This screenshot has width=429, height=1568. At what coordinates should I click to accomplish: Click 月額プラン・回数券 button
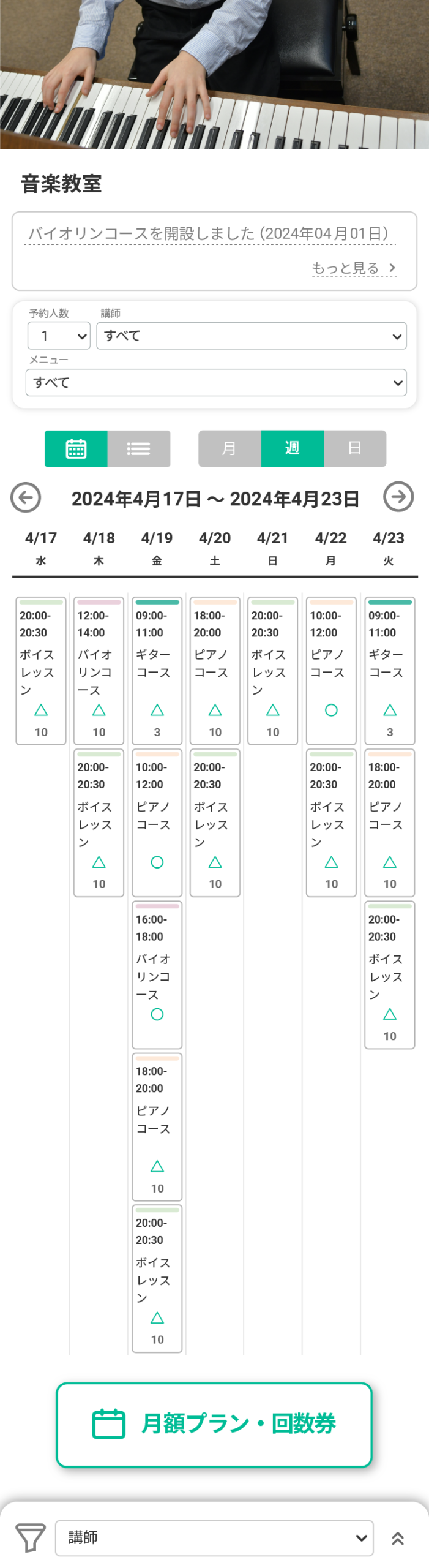point(214,1424)
